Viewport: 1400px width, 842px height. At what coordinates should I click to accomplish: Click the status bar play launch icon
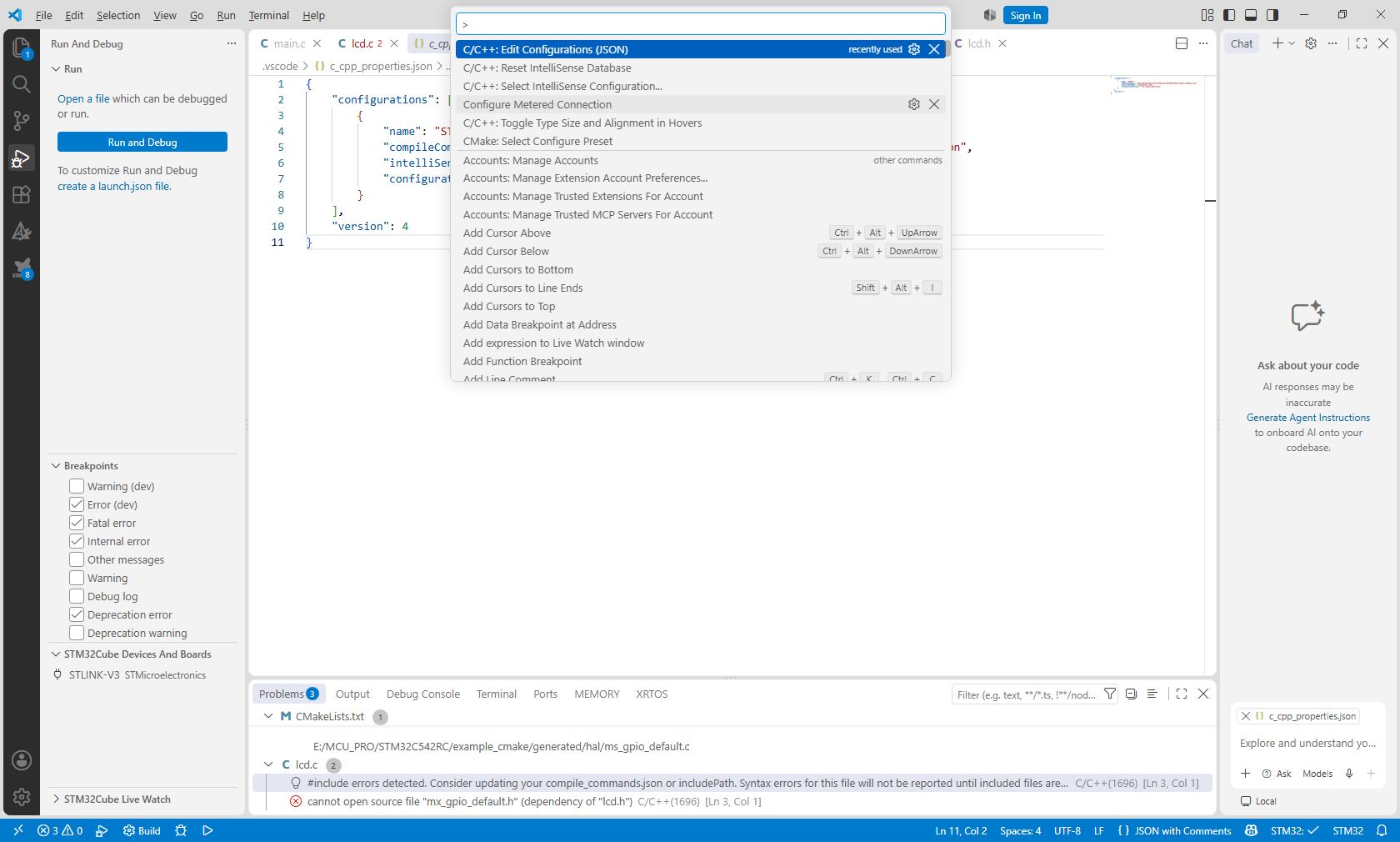[207, 830]
